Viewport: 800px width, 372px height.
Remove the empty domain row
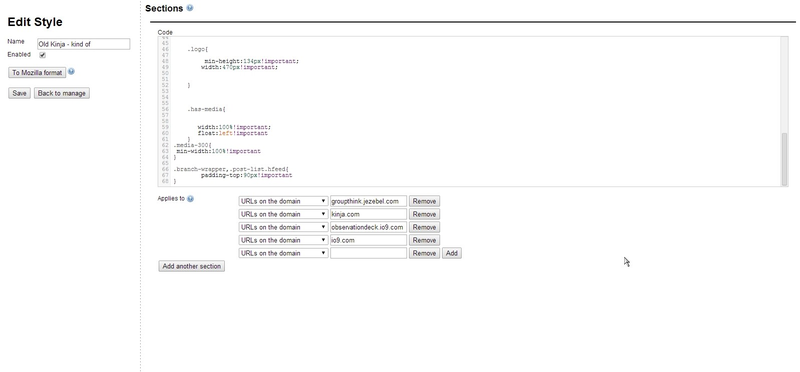coord(424,253)
